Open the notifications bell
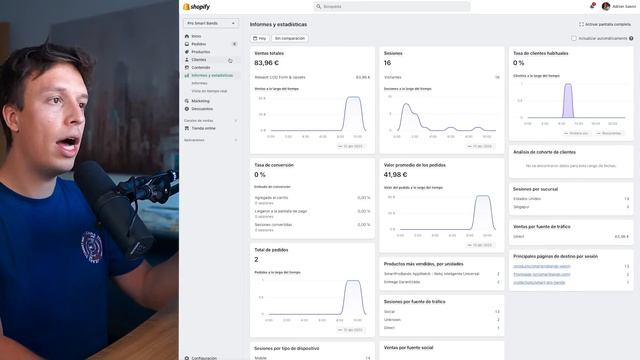Screen dimensions: 640x360 (592, 6)
